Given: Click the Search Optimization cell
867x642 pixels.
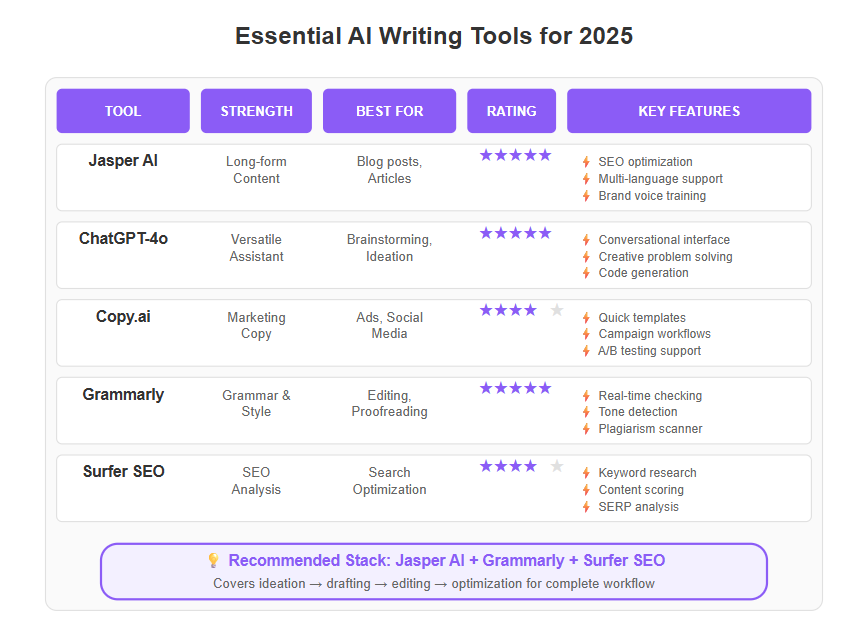Looking at the screenshot, I should tap(389, 481).
